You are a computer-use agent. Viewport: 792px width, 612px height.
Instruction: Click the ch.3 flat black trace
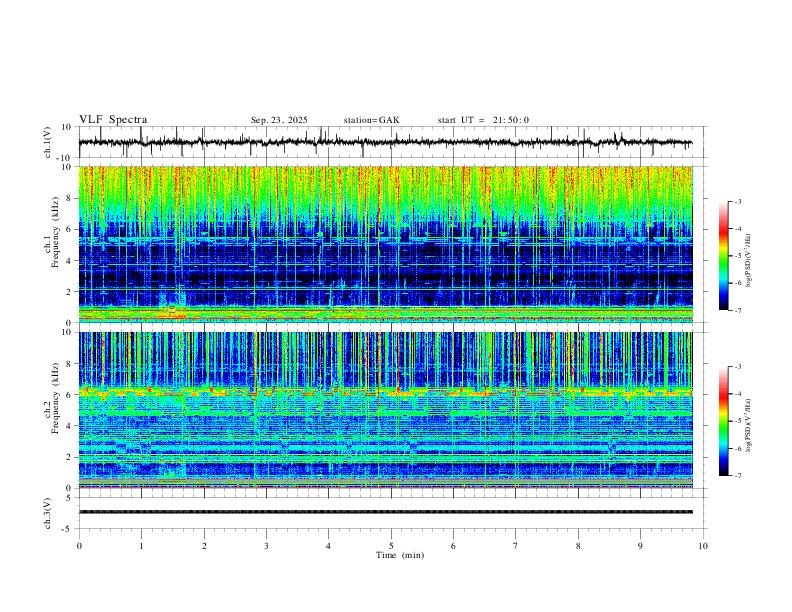[385, 512]
